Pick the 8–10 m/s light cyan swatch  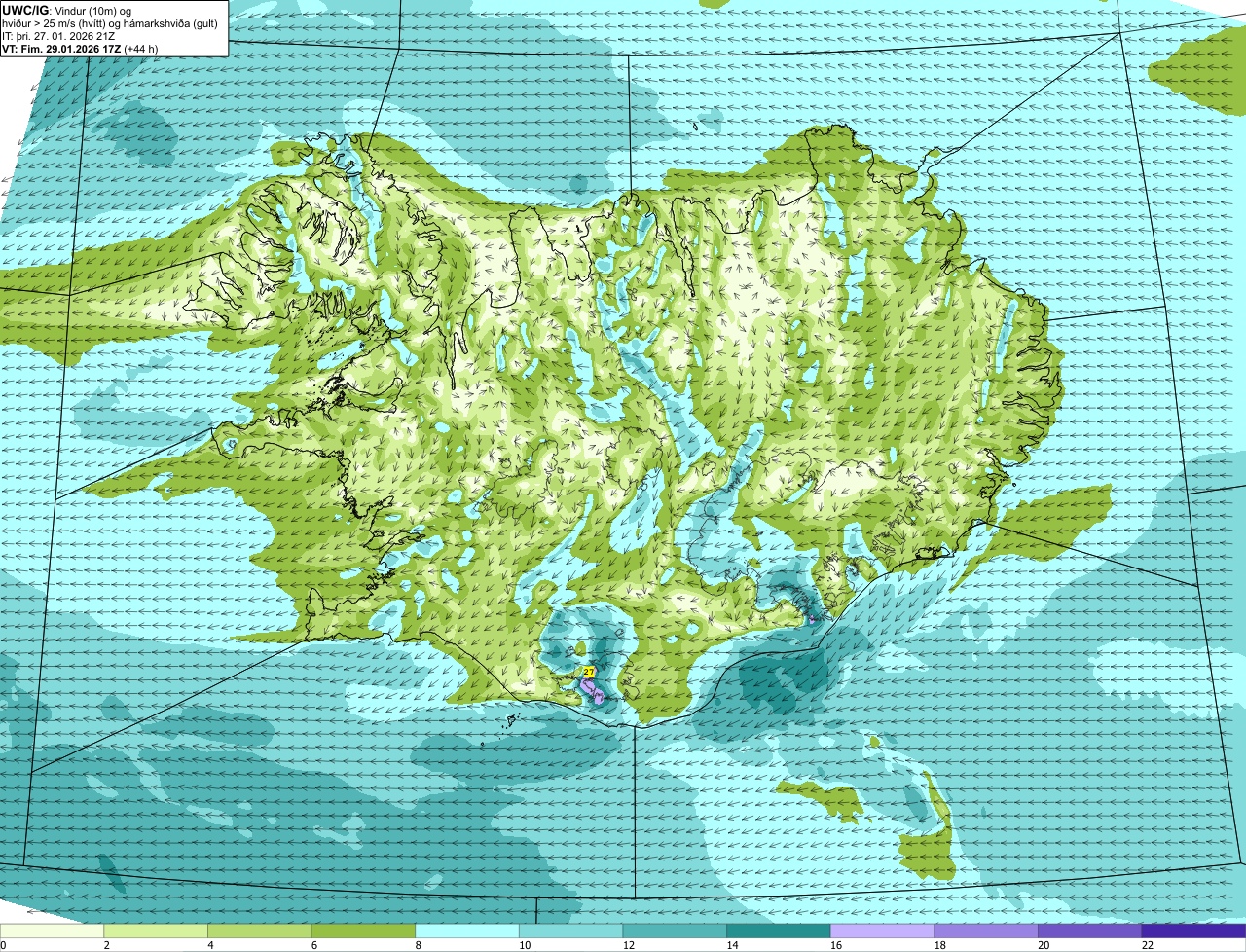(467, 931)
